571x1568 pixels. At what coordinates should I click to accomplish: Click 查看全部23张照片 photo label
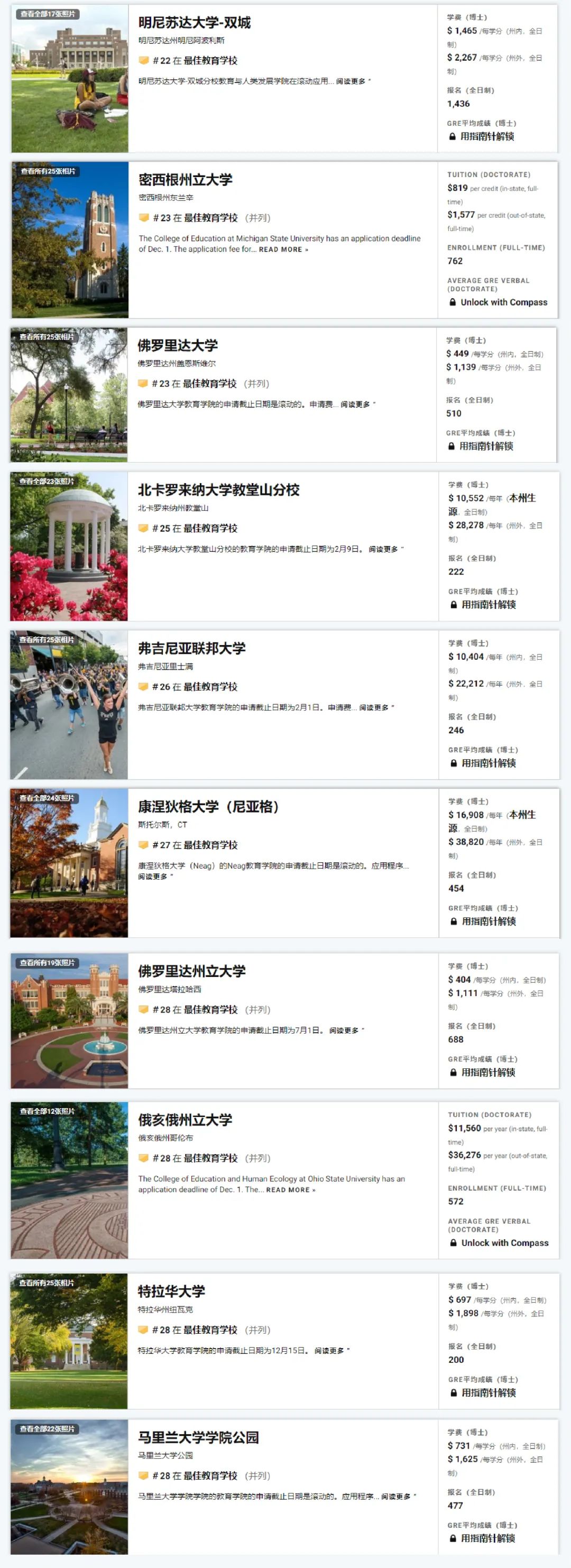47,481
